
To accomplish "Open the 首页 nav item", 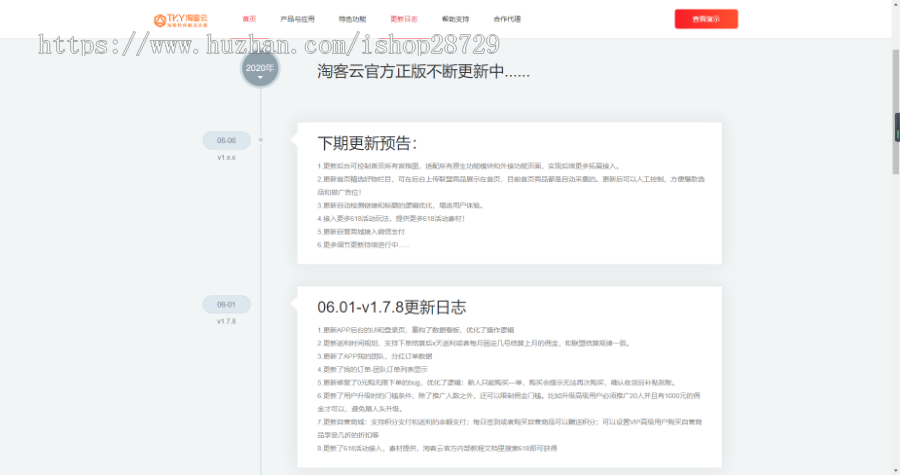I will (249, 19).
